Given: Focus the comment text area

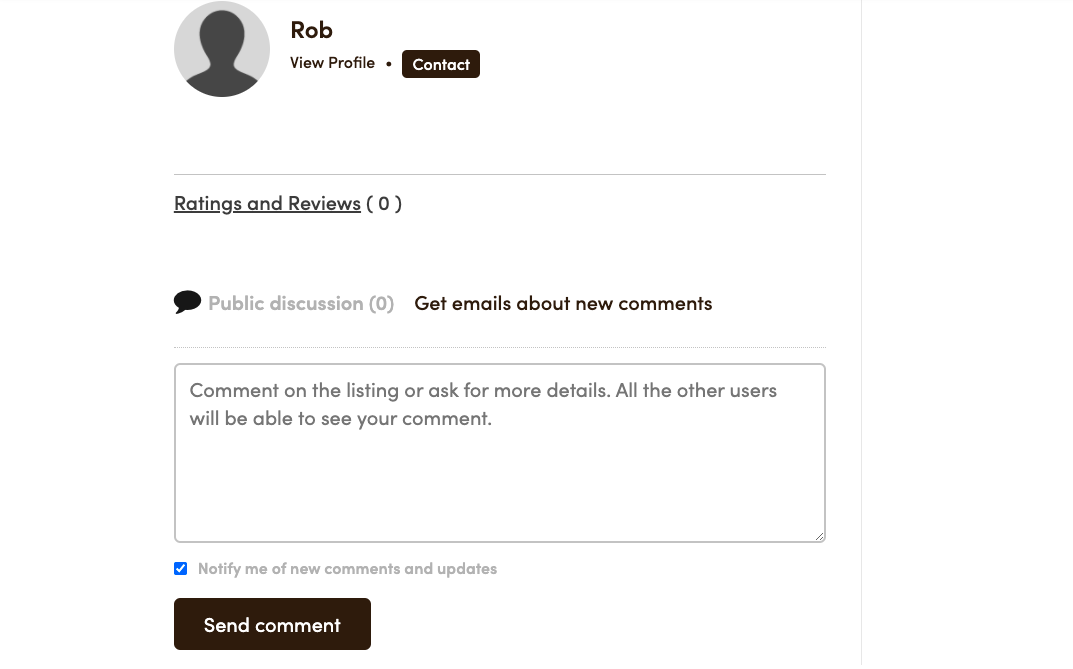Looking at the screenshot, I should (x=500, y=453).
